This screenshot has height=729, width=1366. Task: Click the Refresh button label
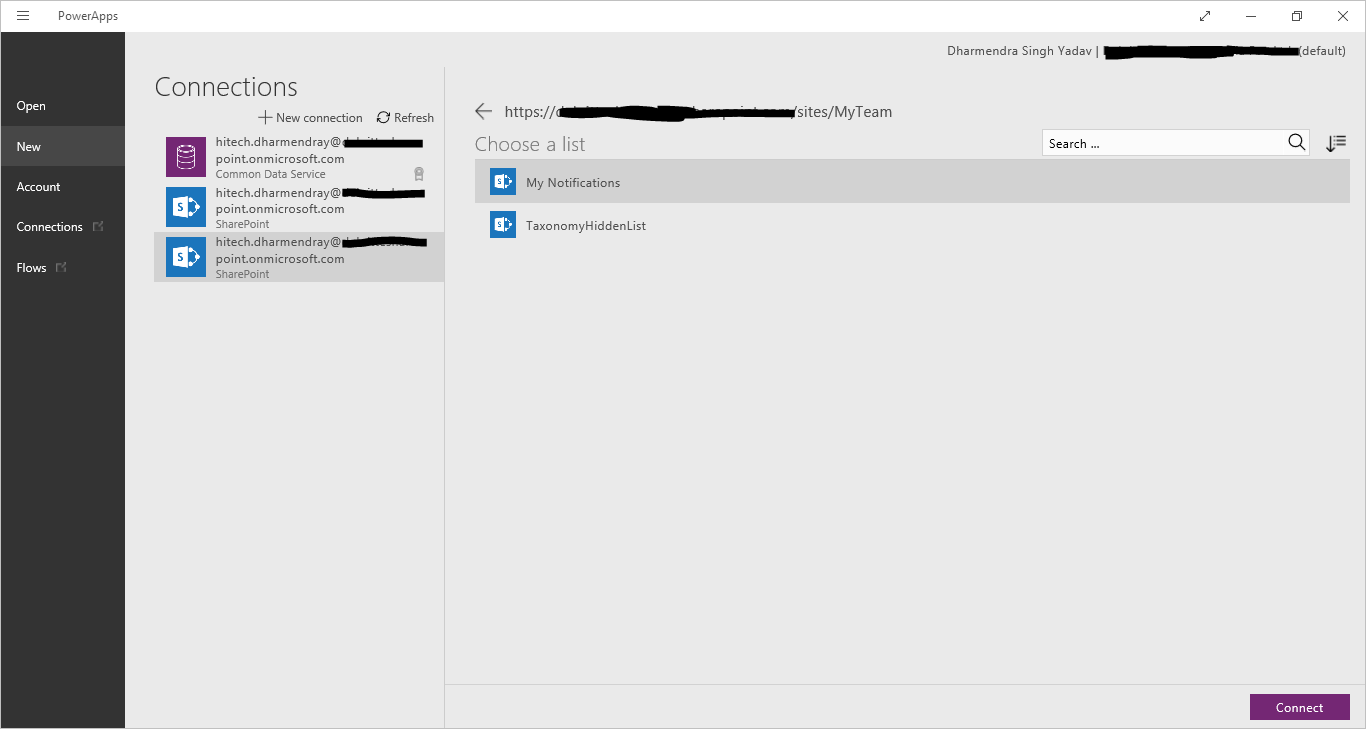pyautogui.click(x=414, y=117)
